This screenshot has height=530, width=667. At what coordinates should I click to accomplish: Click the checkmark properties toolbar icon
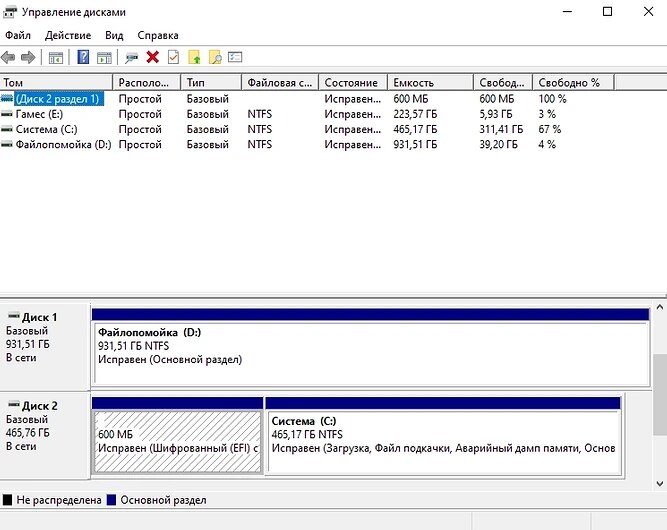coord(174,57)
